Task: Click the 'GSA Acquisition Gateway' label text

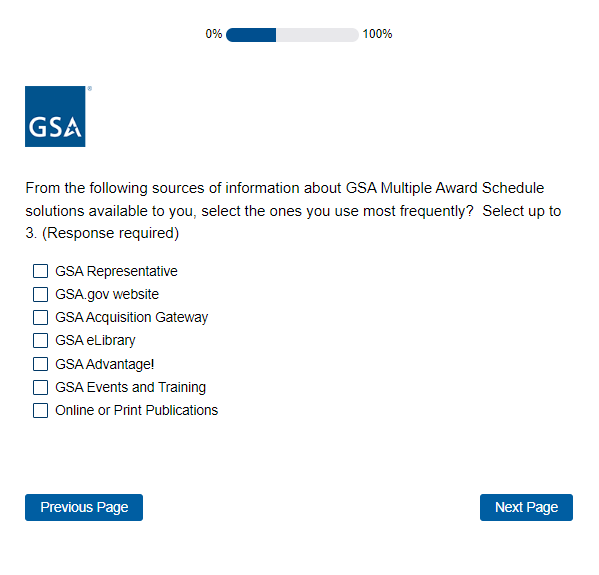Action: [132, 317]
